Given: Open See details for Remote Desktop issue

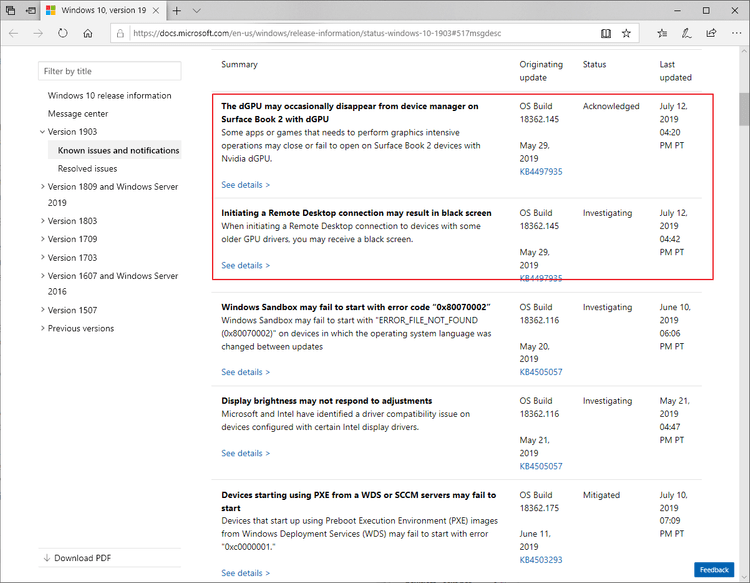Looking at the screenshot, I should [245, 265].
